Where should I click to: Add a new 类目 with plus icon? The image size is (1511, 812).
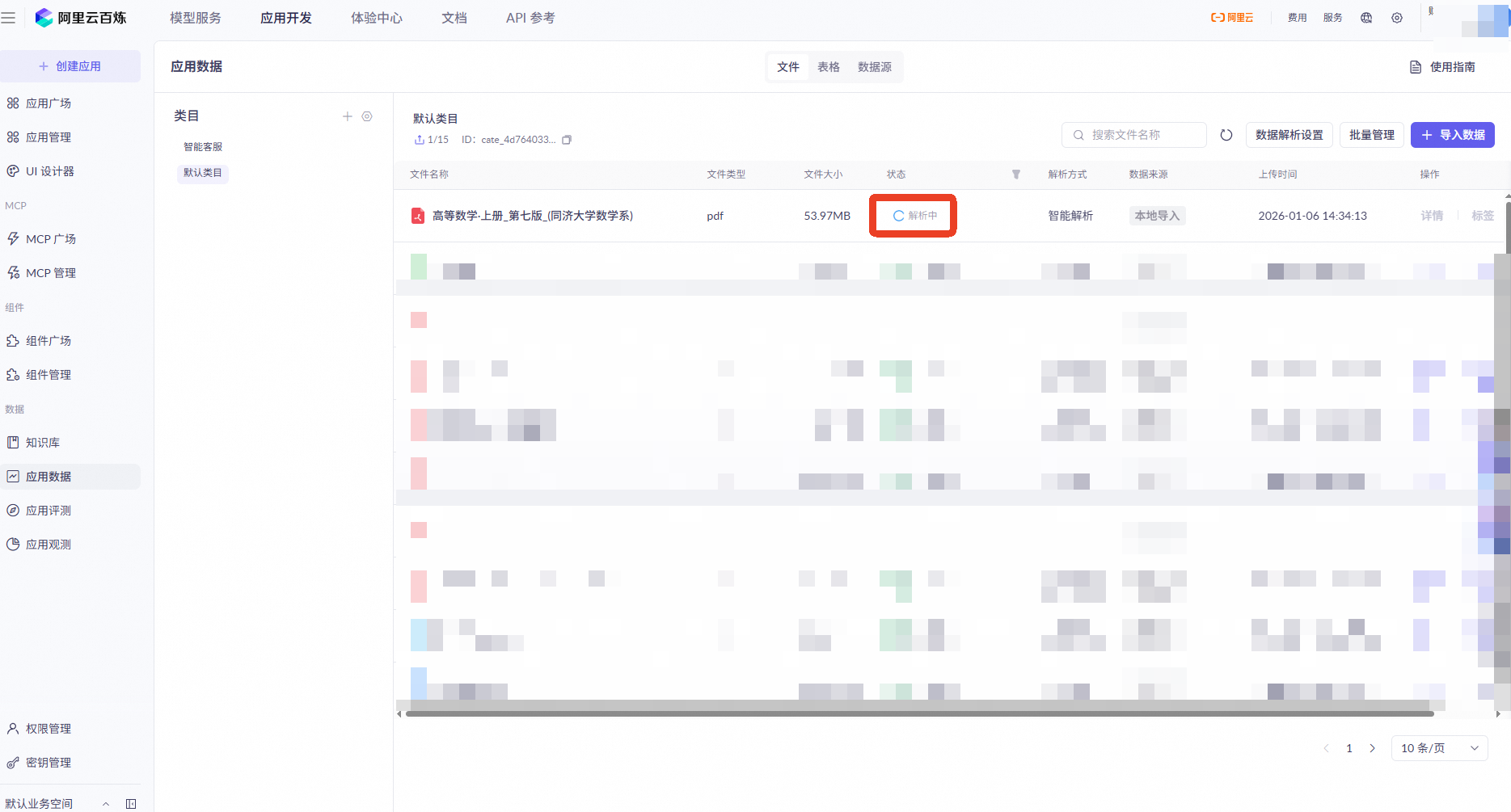(x=348, y=116)
